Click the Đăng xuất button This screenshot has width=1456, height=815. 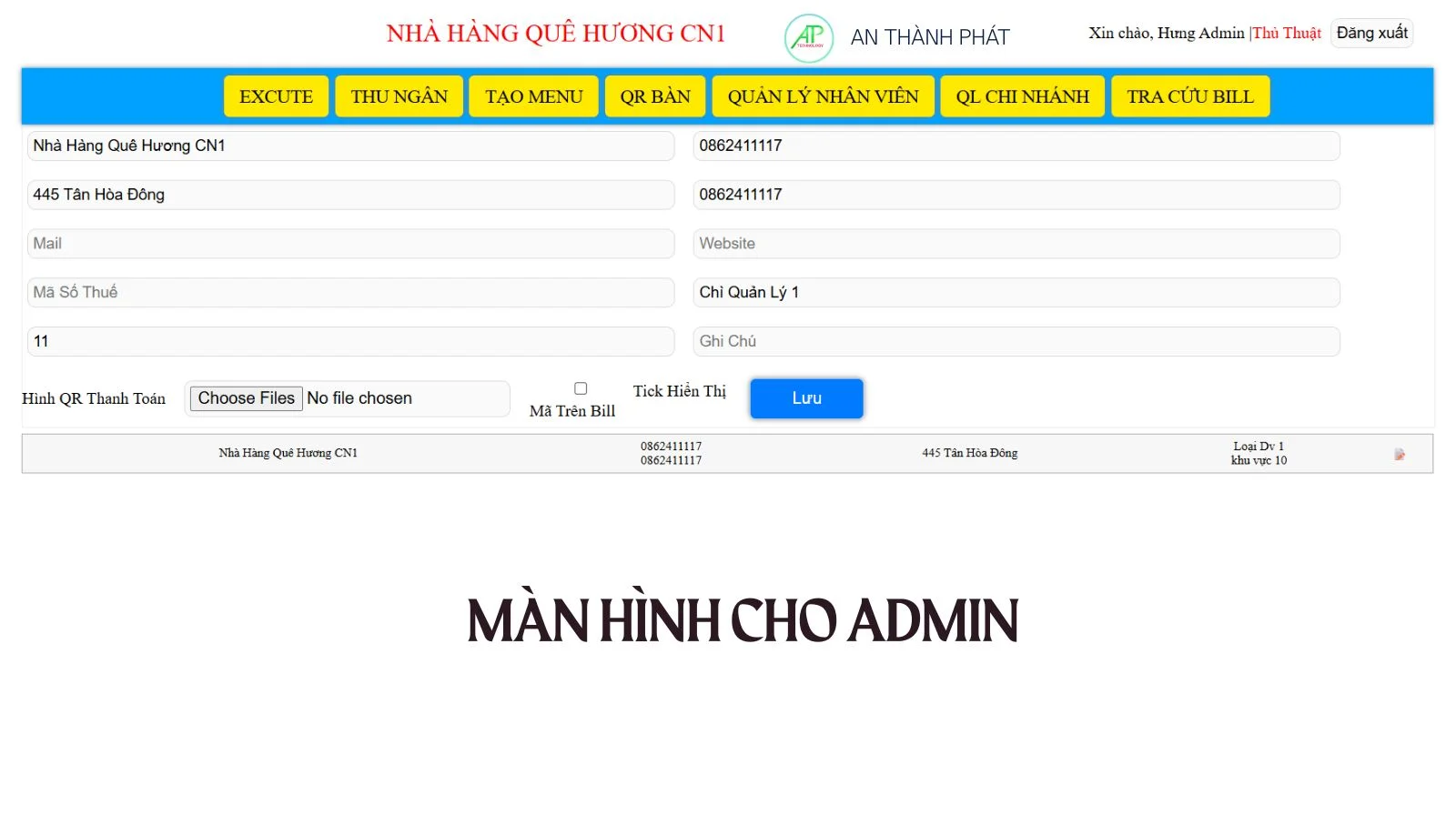click(1372, 33)
